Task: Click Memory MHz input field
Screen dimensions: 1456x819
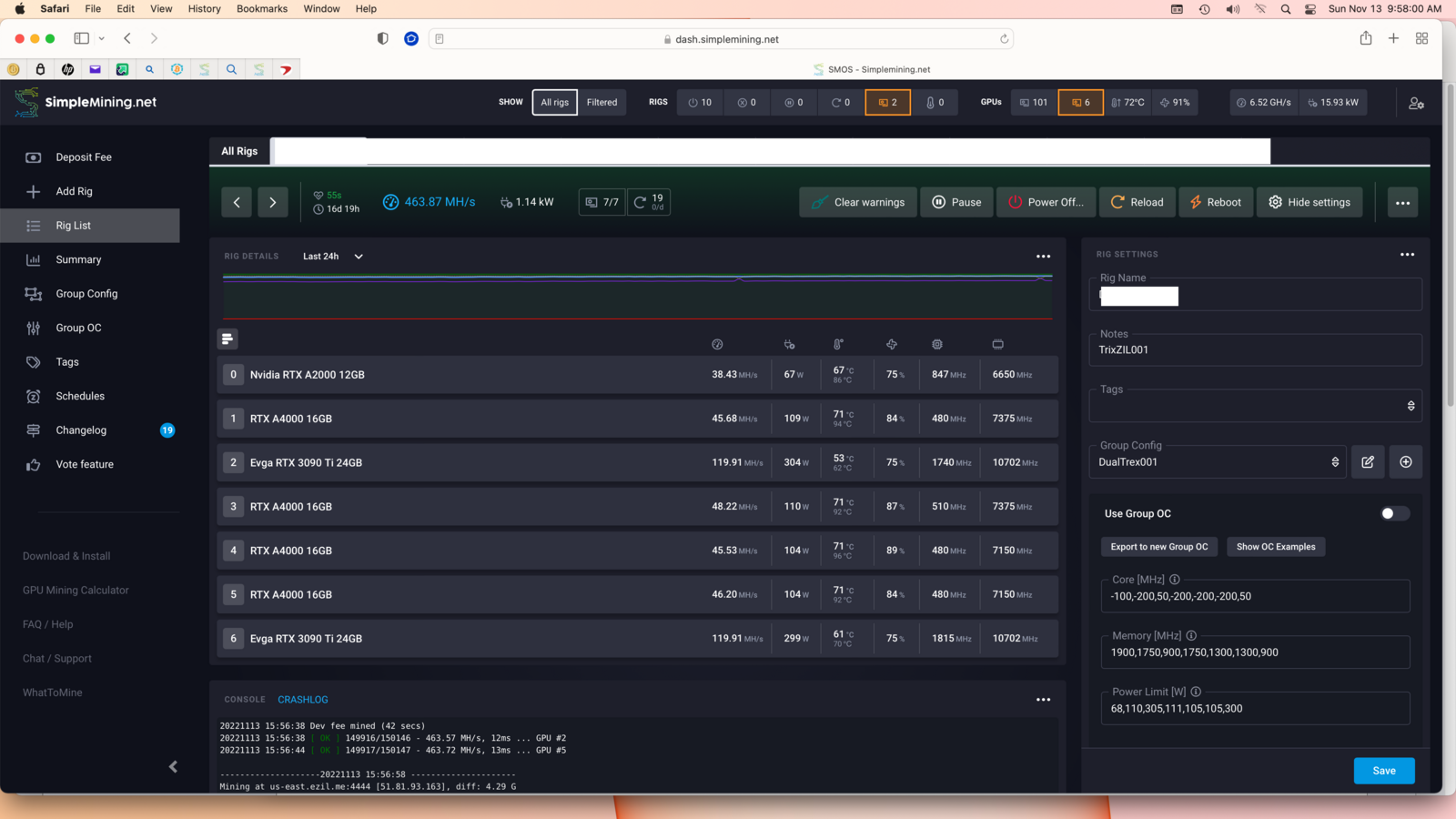Action: 1256,652
